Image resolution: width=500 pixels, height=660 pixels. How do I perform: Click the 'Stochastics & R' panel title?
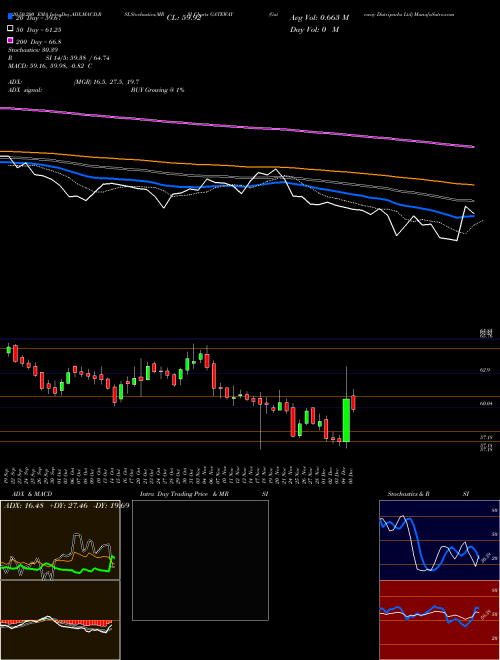click(409, 494)
